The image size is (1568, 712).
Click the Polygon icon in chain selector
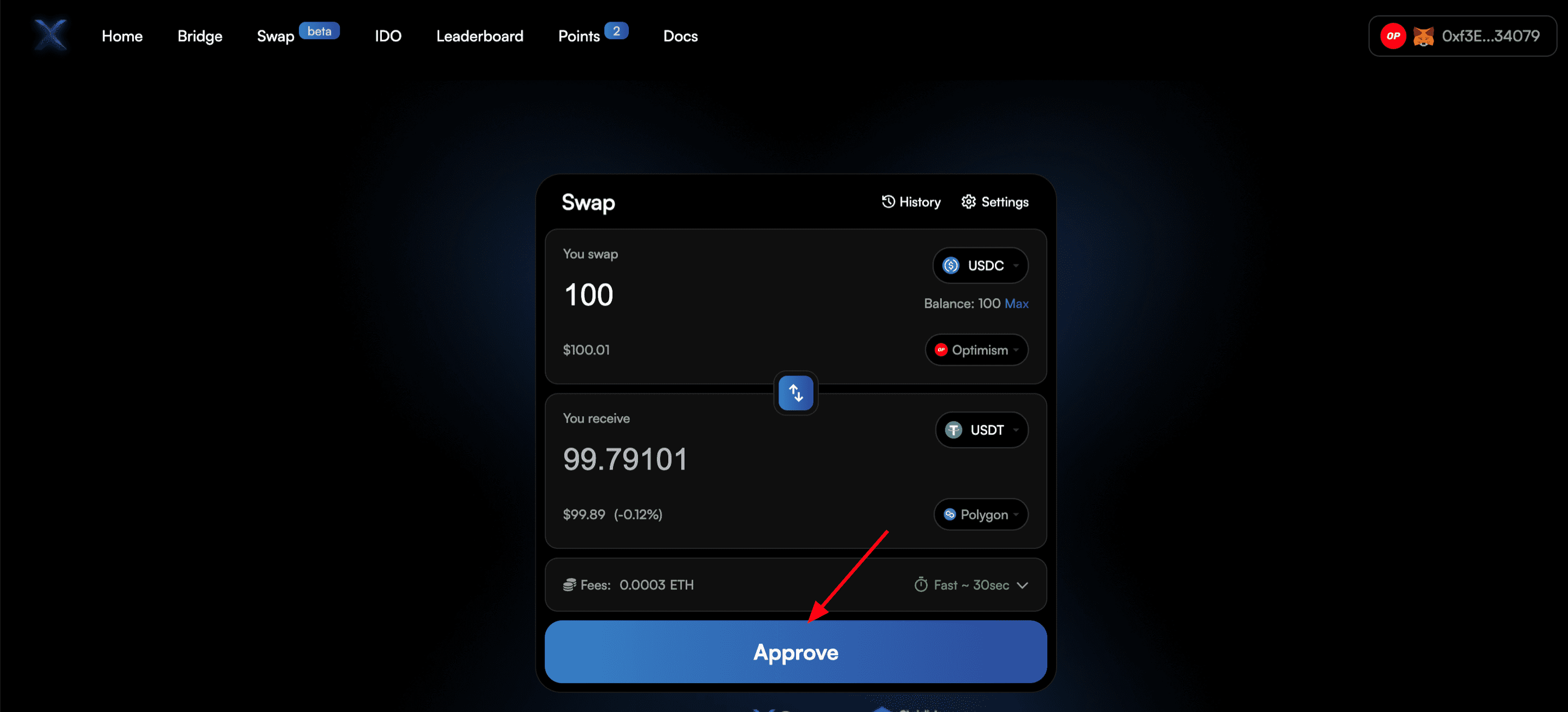click(x=950, y=514)
